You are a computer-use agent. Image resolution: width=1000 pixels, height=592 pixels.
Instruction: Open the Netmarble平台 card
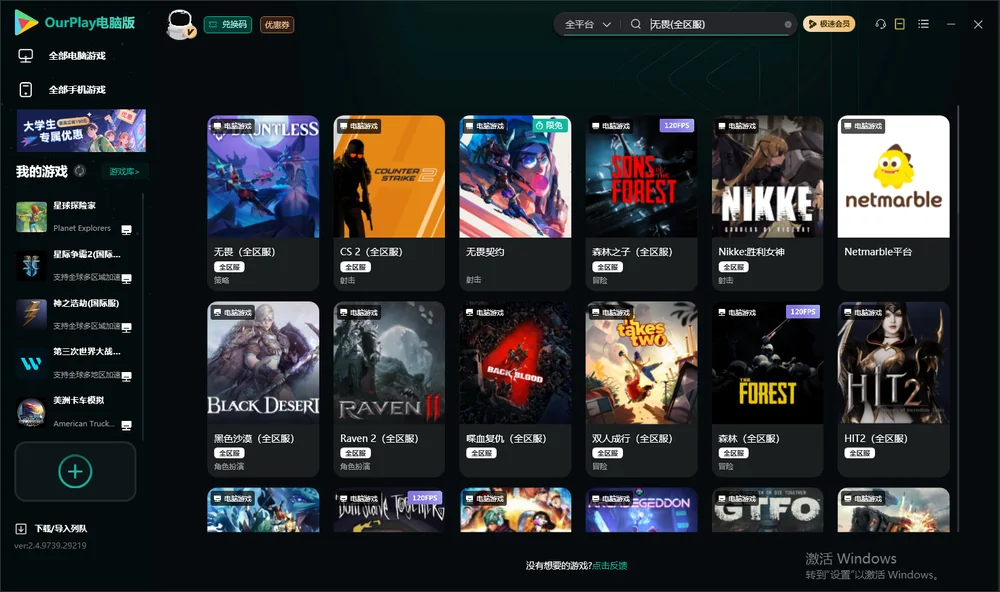click(x=893, y=203)
